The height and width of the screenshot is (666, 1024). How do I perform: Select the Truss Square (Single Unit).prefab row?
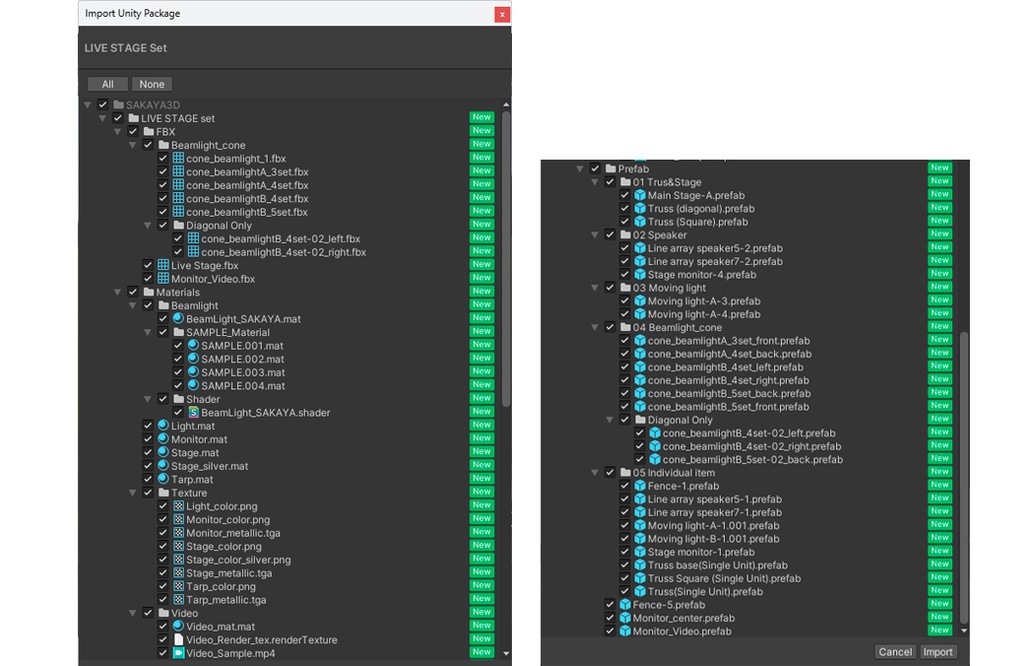tap(755, 579)
